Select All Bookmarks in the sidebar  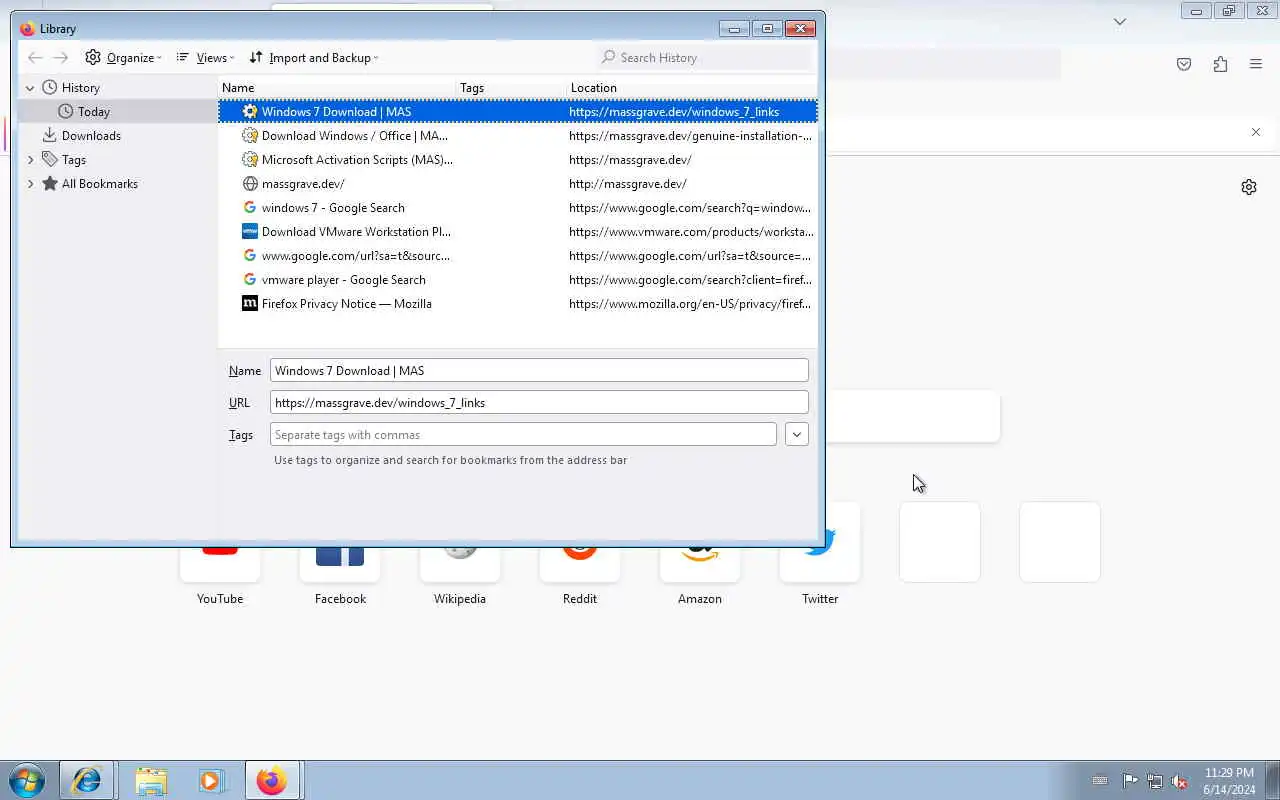click(x=100, y=184)
